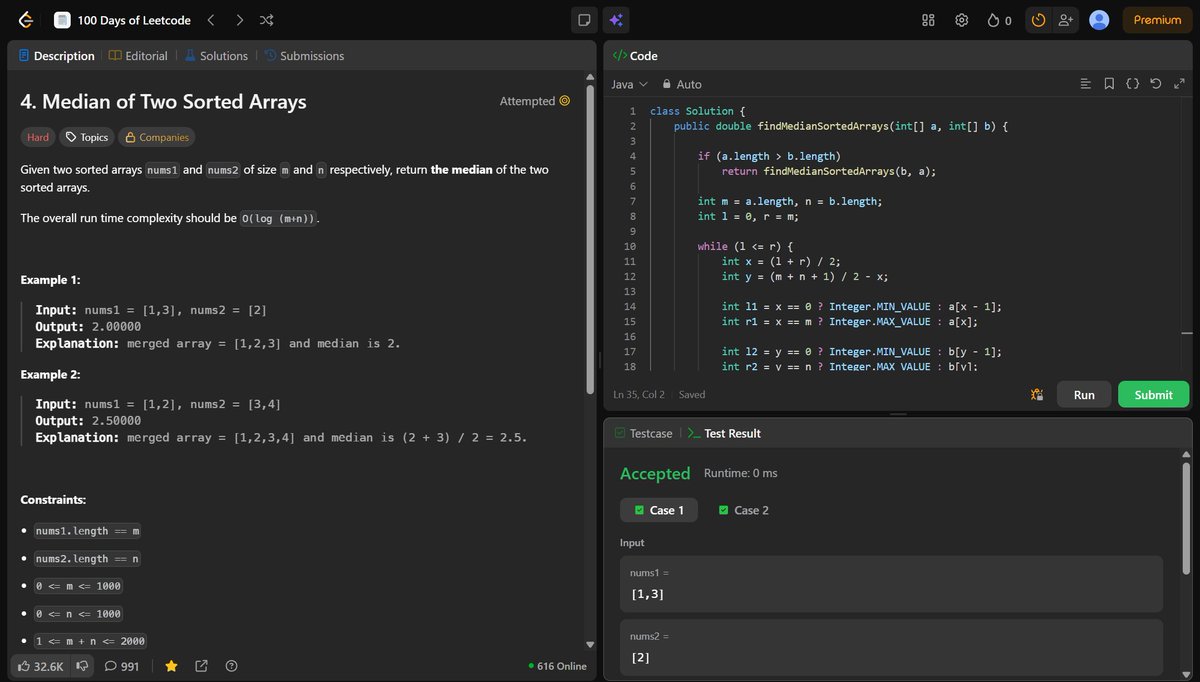Expand the locked Companies tag
This screenshot has width=1200, height=682.
tap(156, 137)
